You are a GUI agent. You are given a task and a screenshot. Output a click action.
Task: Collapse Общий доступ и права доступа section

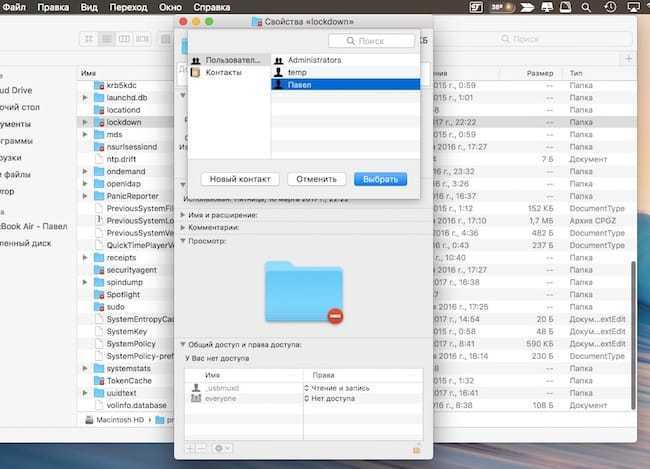(x=183, y=344)
